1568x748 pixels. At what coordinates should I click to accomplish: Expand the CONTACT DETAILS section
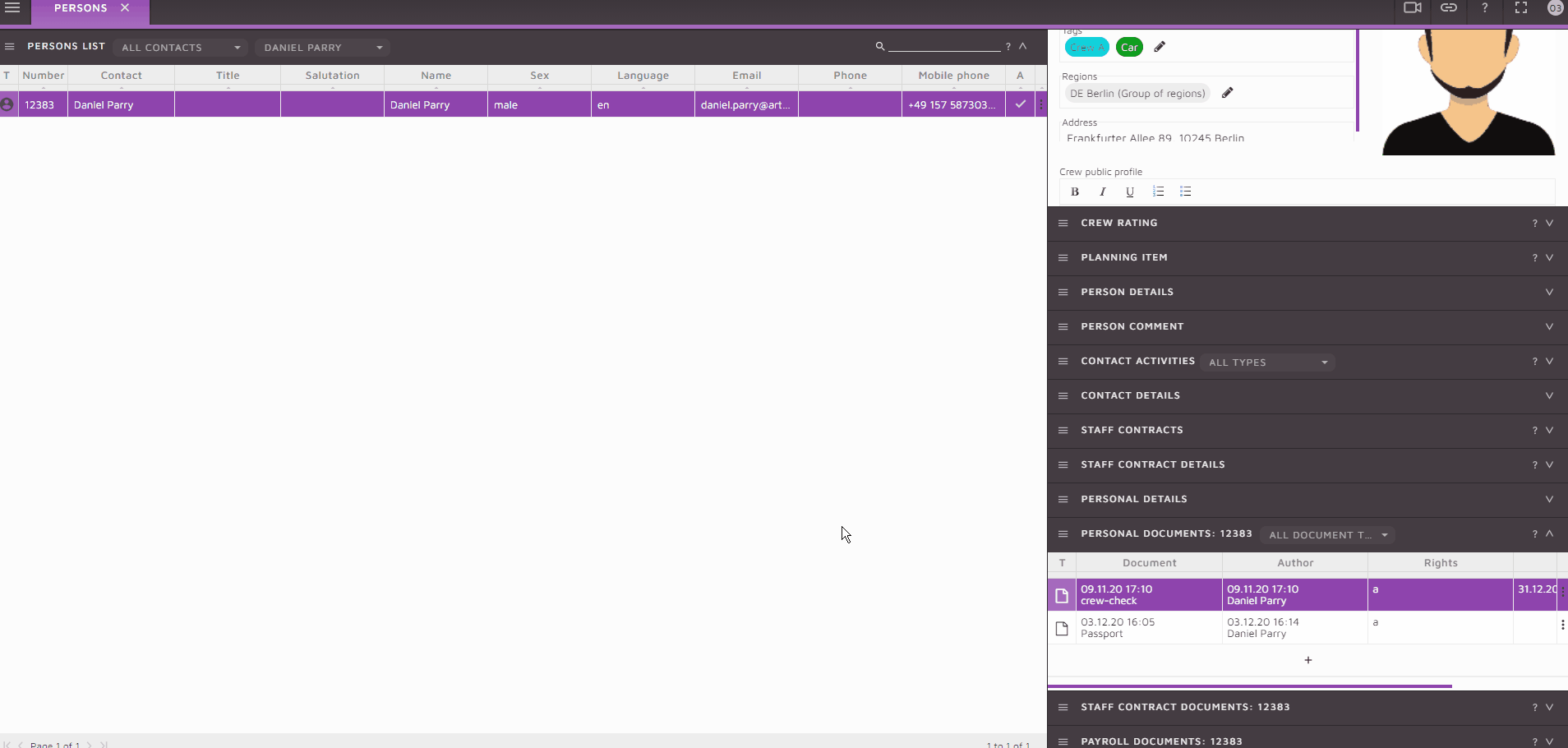(1549, 395)
